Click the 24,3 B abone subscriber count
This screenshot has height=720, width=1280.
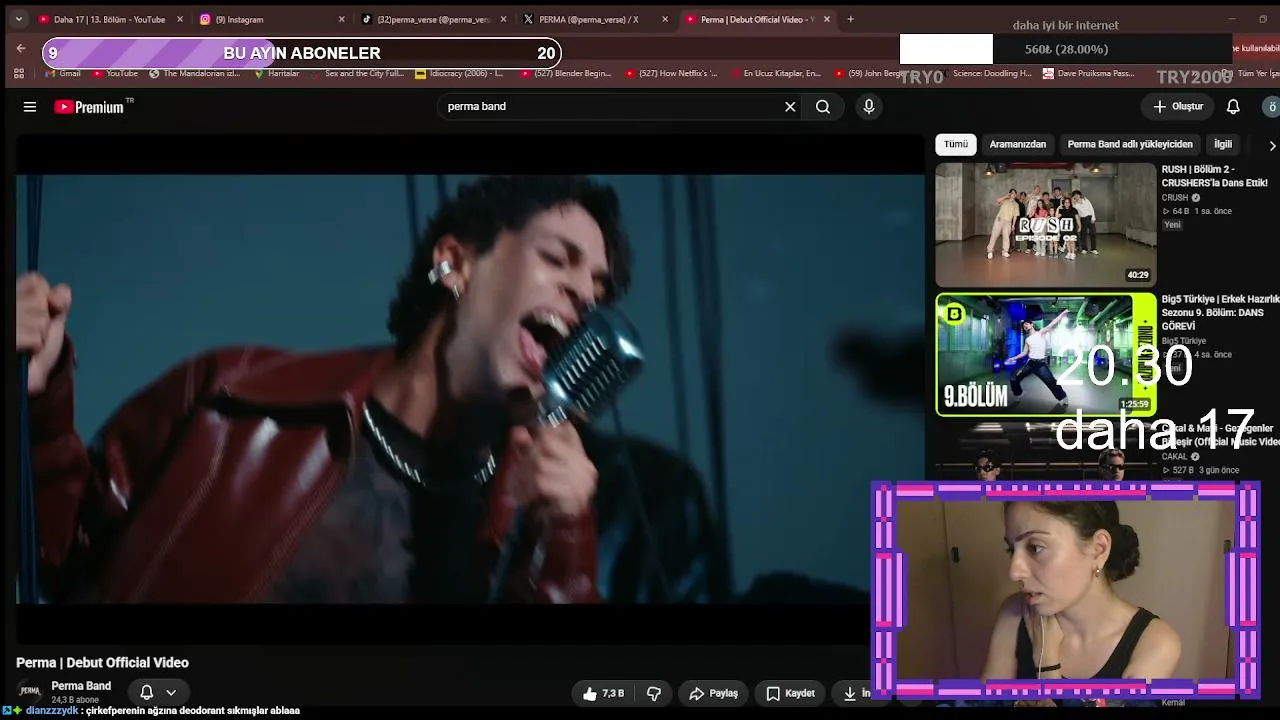coord(74,700)
